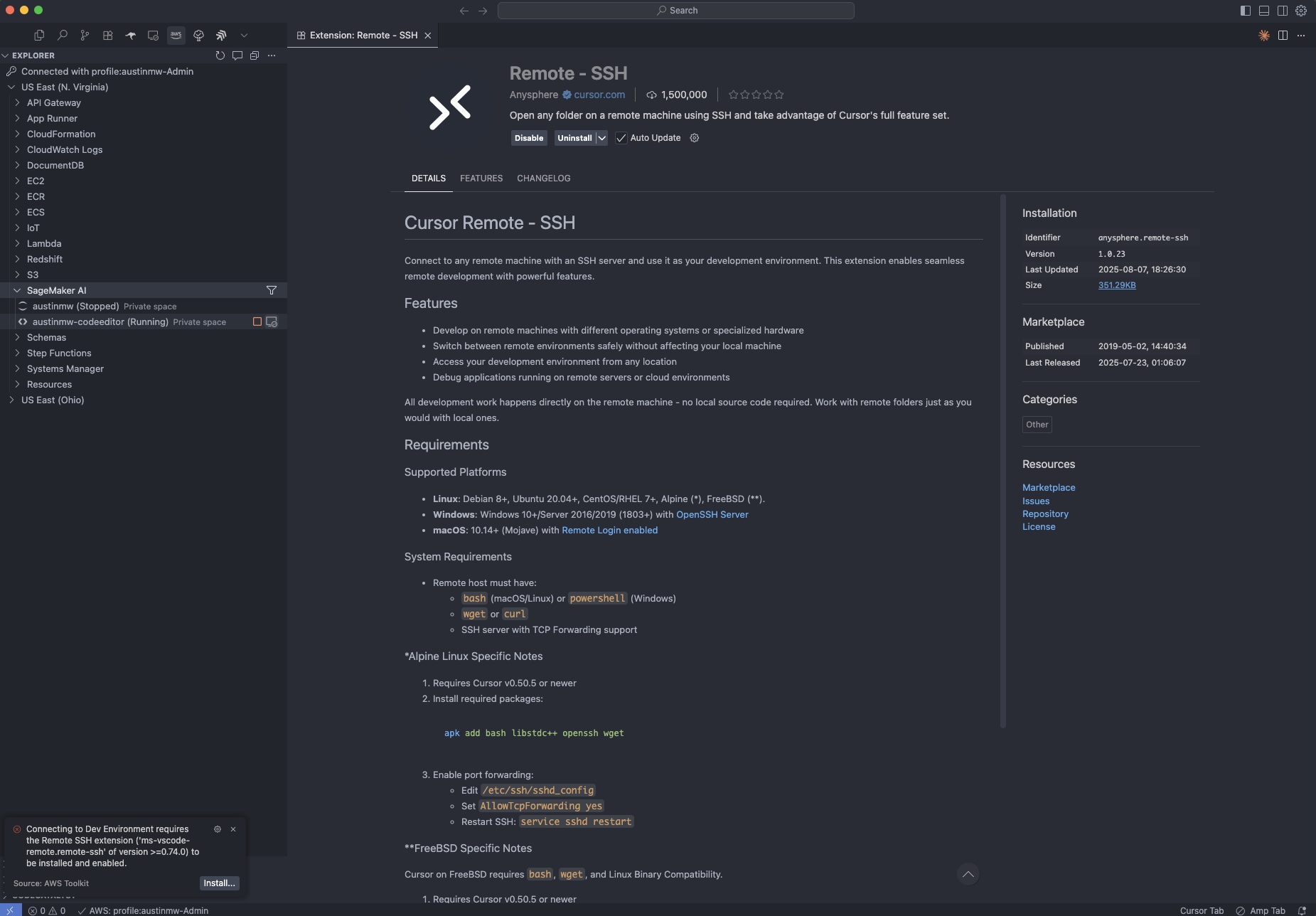
Task: Open the notifications bell in status bar
Action: click(x=1302, y=910)
